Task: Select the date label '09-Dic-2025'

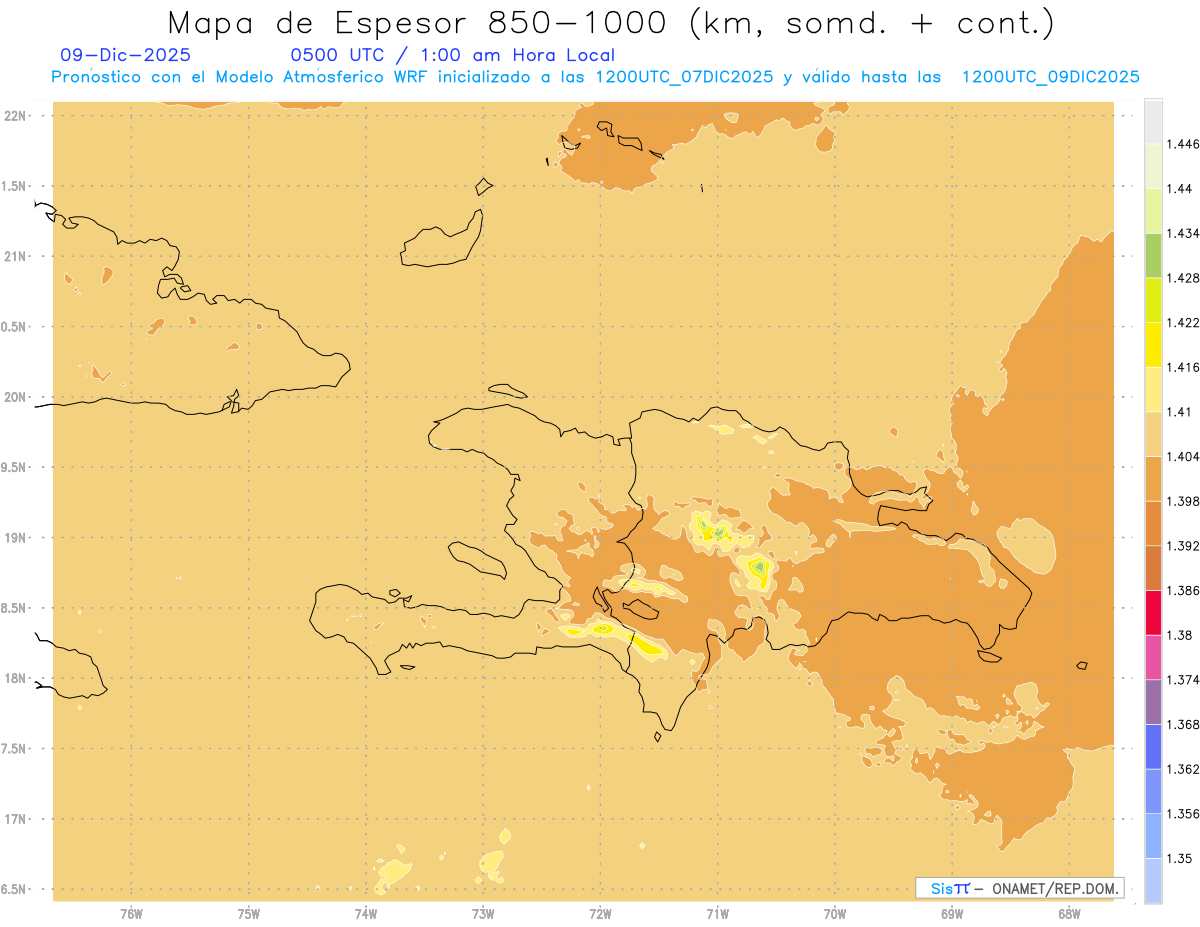Action: pyautogui.click(x=125, y=55)
